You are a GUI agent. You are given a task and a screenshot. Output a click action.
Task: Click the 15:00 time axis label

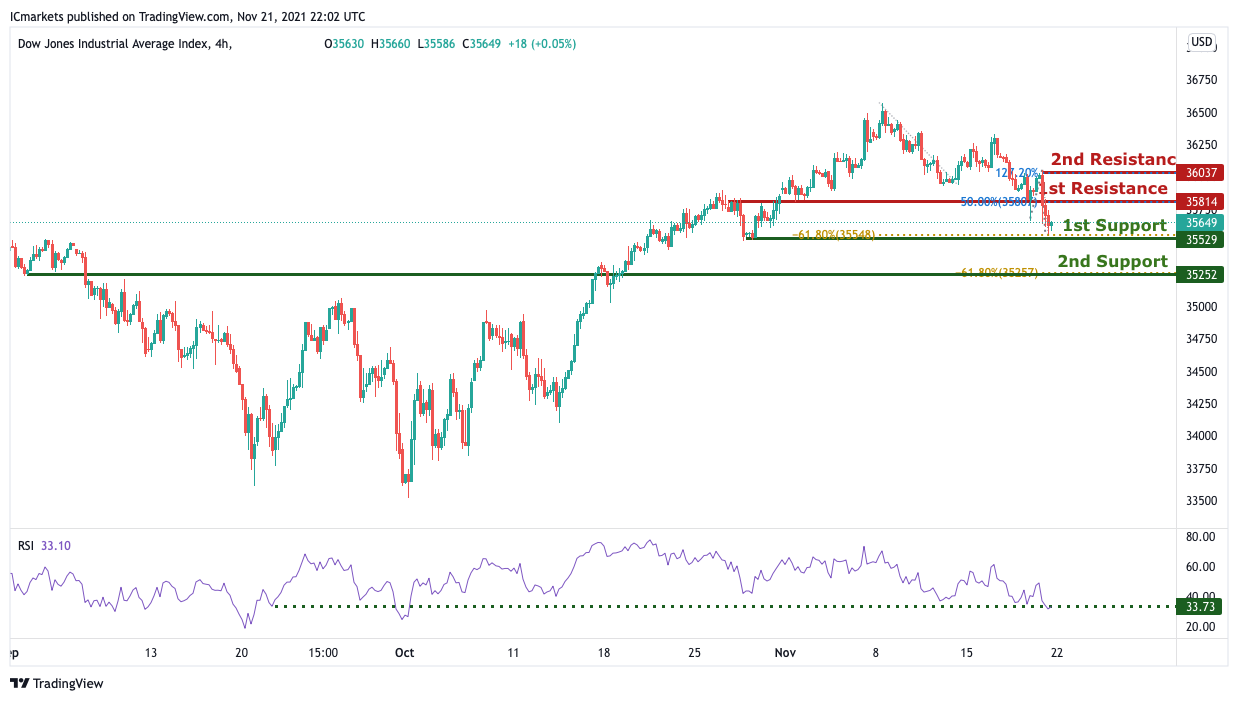tap(324, 653)
